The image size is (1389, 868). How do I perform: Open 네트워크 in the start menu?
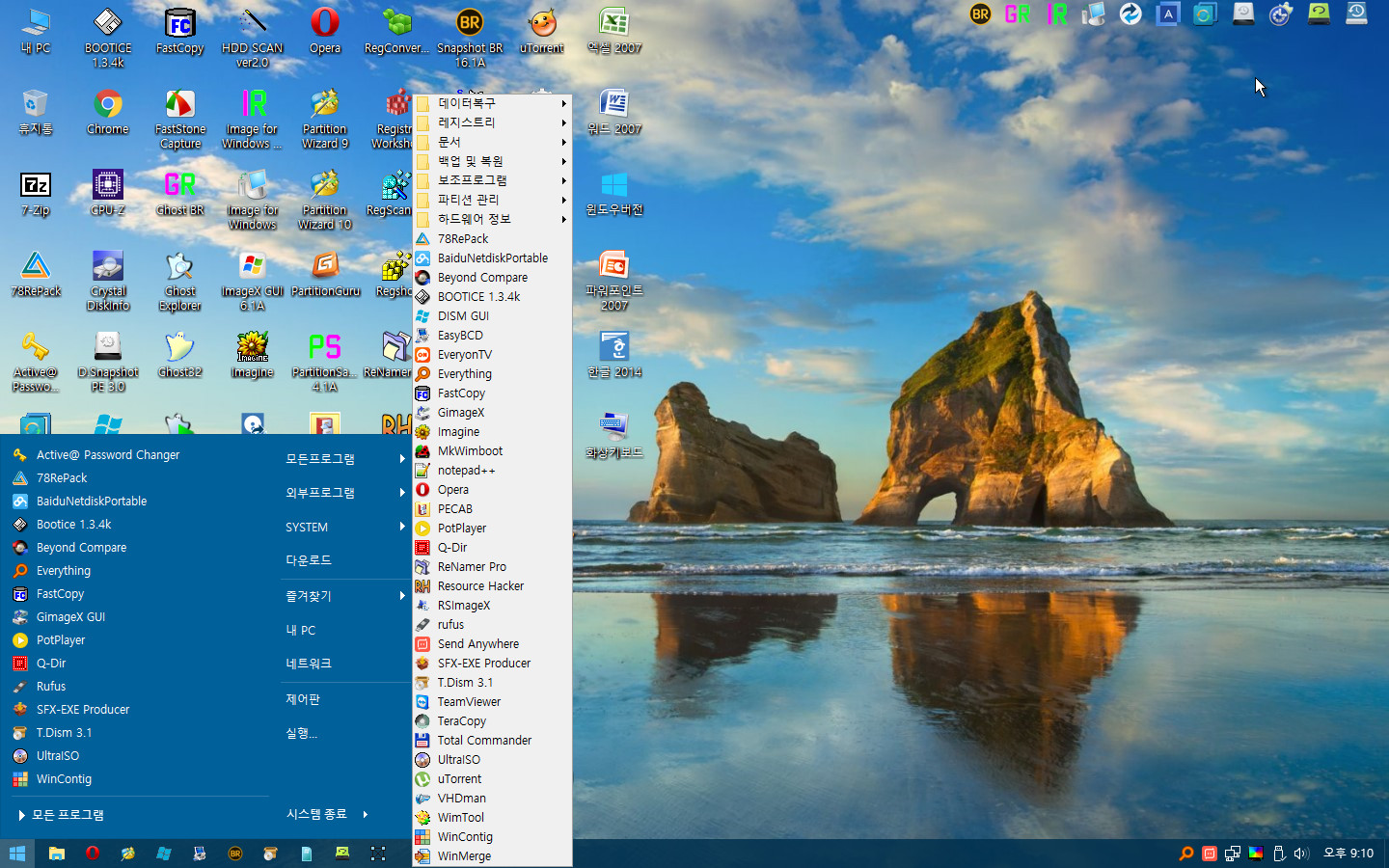coord(344,664)
